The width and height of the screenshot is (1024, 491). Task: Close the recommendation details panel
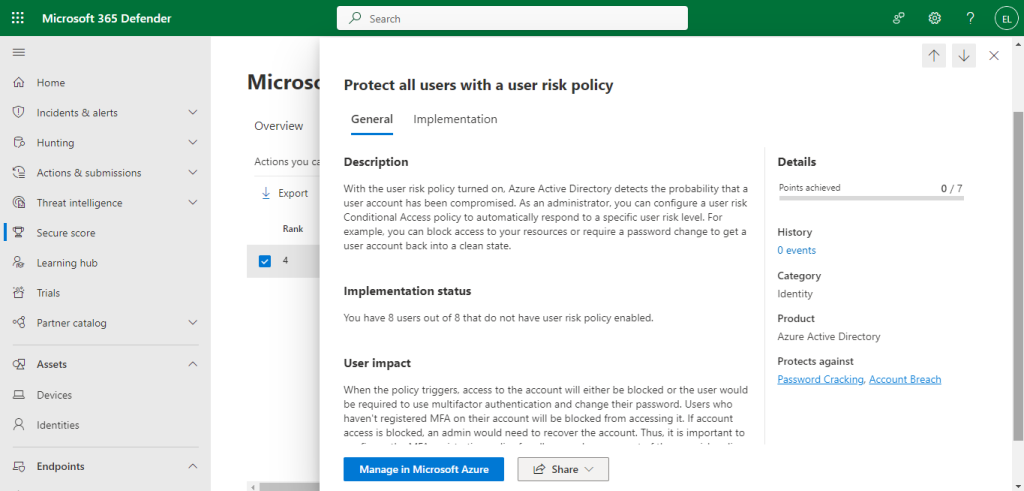tap(994, 55)
